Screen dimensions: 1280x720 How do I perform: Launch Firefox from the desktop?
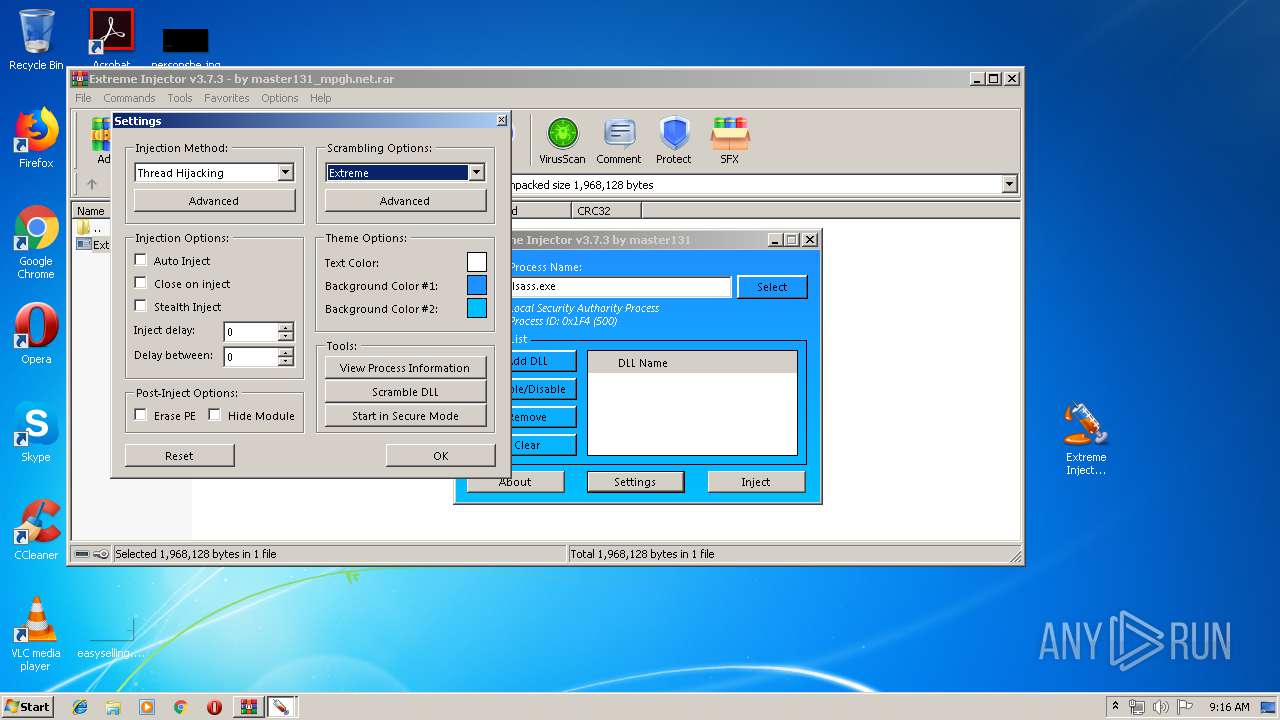(x=36, y=138)
